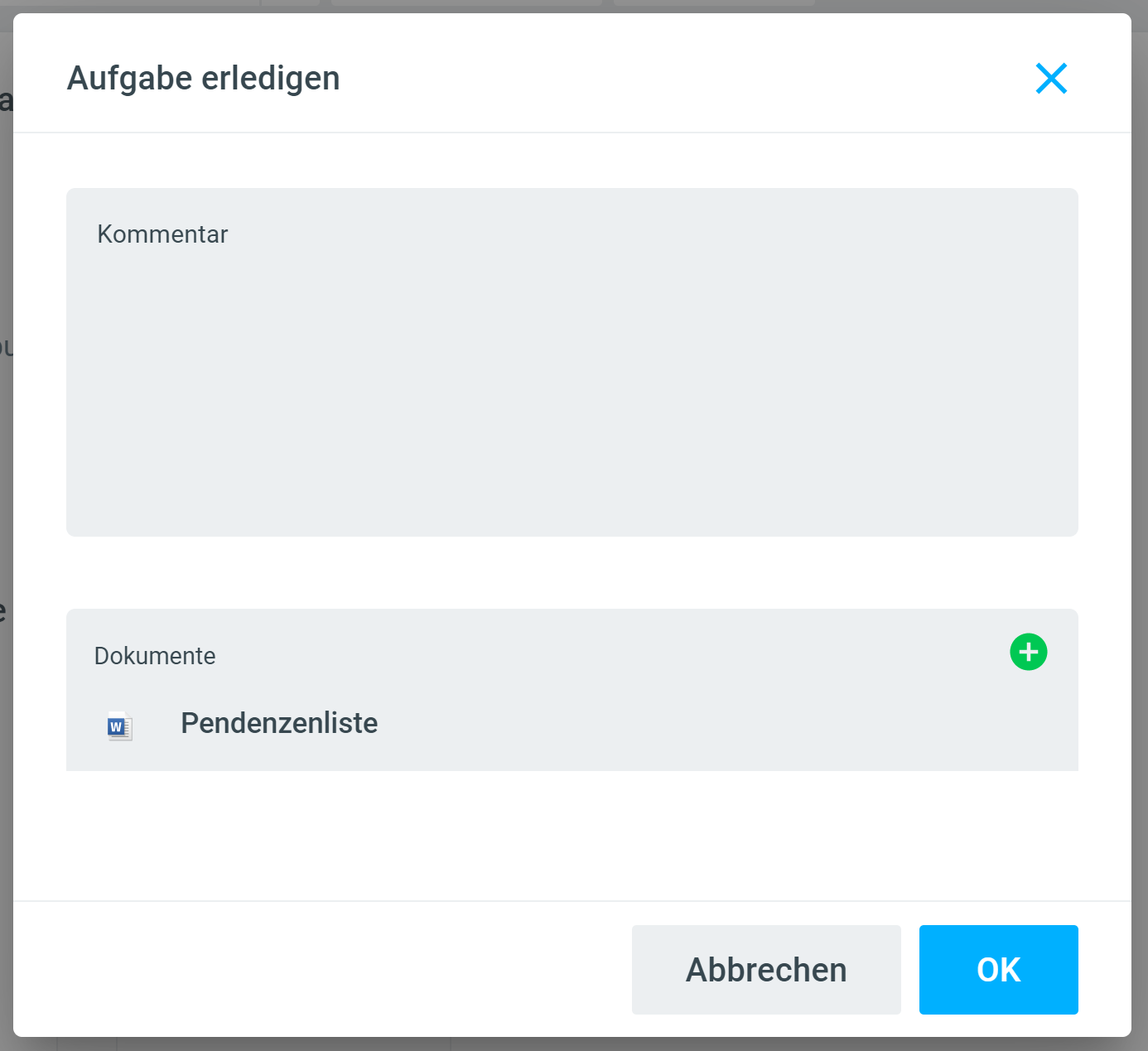Click the Pendenzenliste file name text
This screenshot has height=1051, width=1148.
(x=279, y=723)
